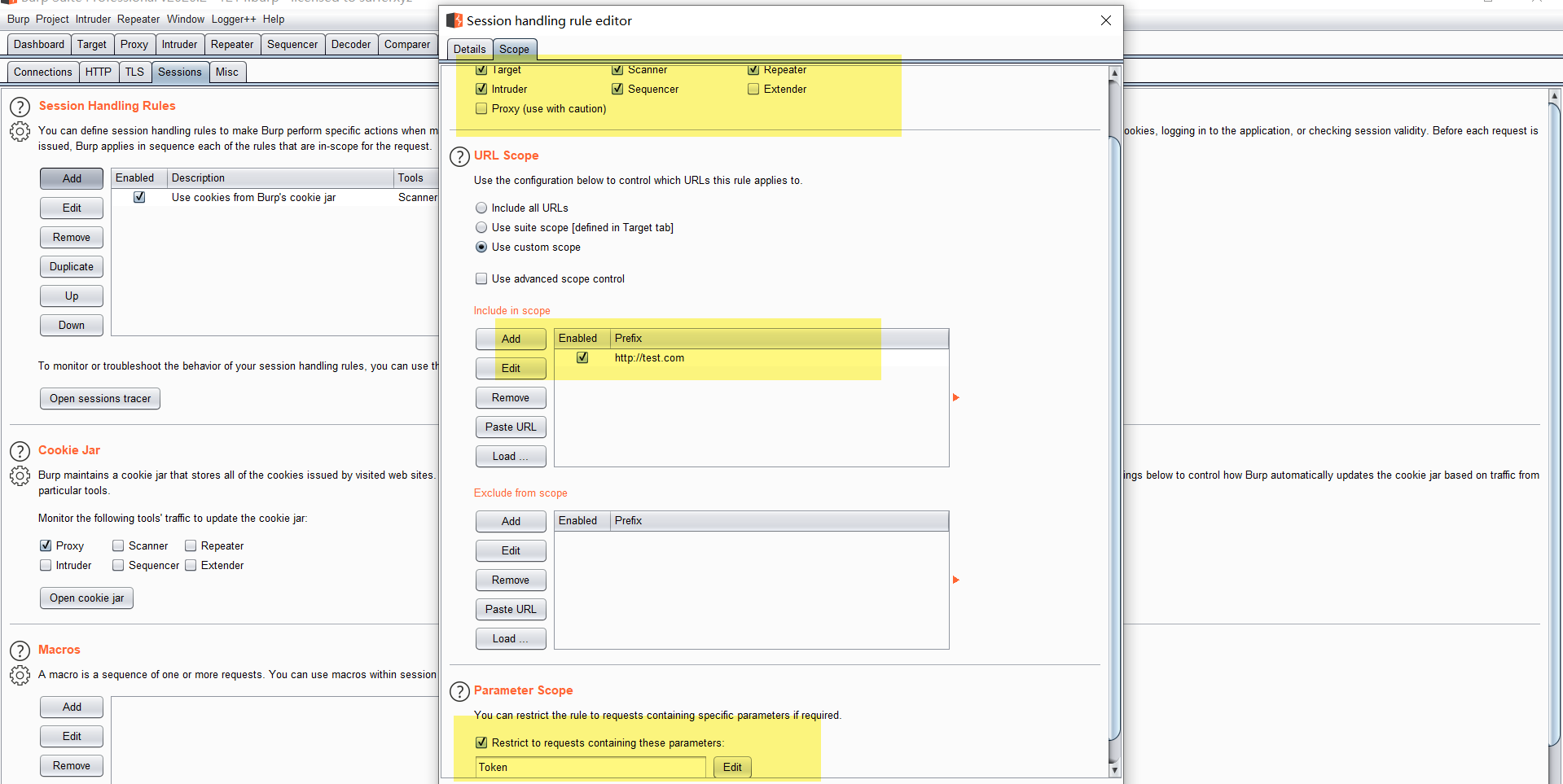
Task: Tick Use advanced scope control
Action: tap(481, 279)
